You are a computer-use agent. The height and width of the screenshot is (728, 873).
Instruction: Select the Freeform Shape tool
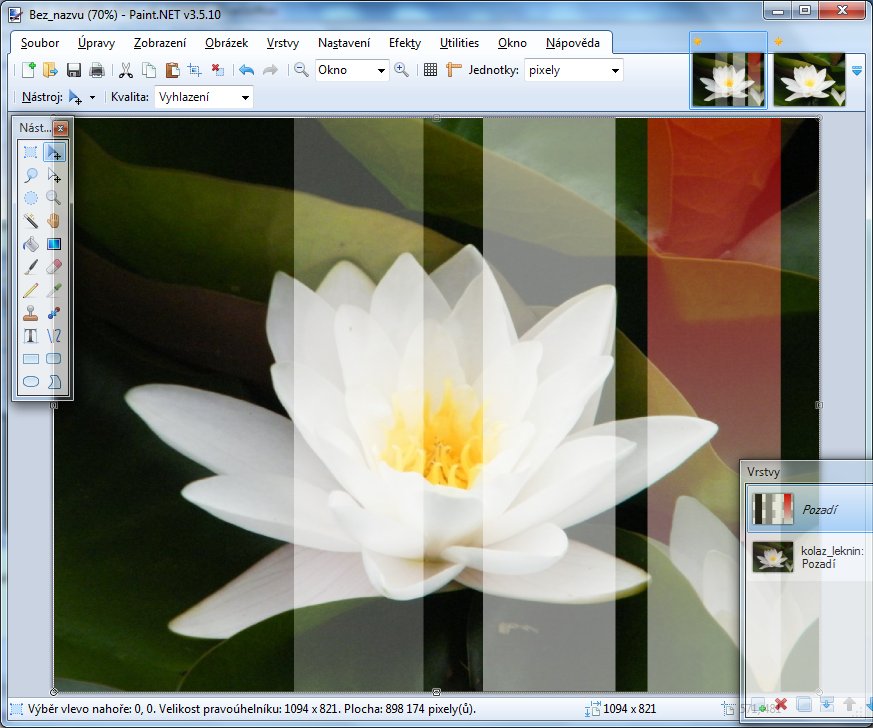pos(54,382)
